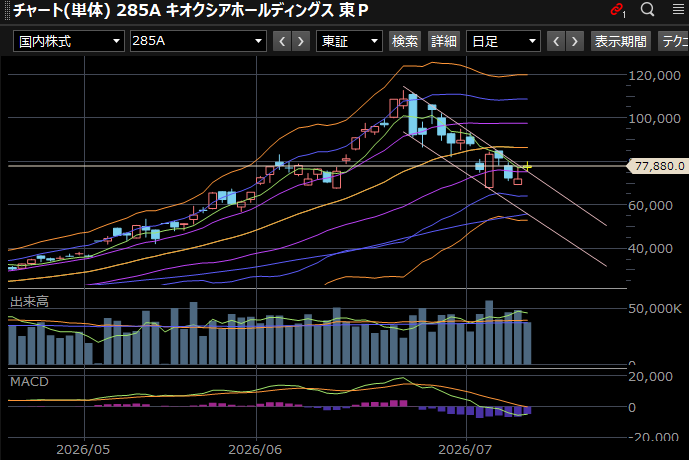
Task: Click the テクニカル button at toolbar edge
Action: [673, 41]
